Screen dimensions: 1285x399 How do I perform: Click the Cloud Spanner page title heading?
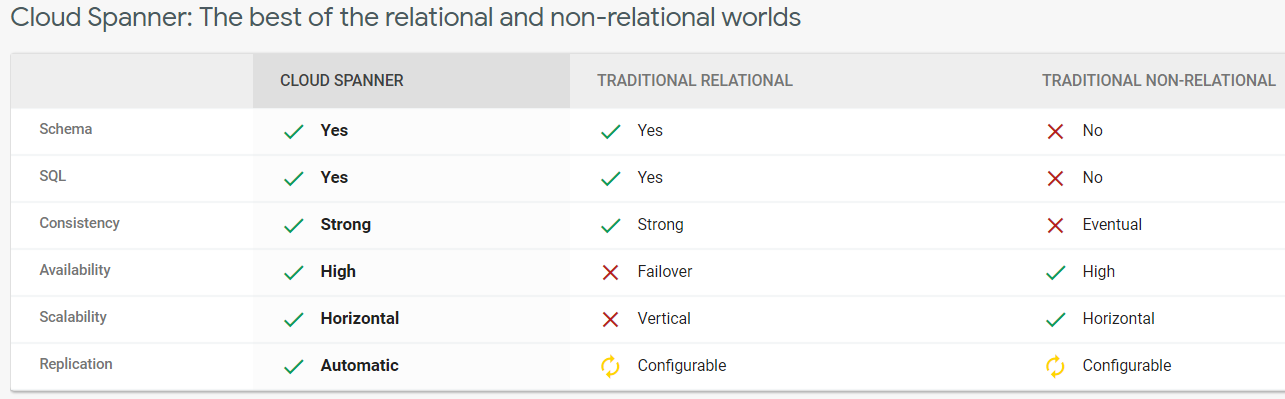(x=405, y=18)
